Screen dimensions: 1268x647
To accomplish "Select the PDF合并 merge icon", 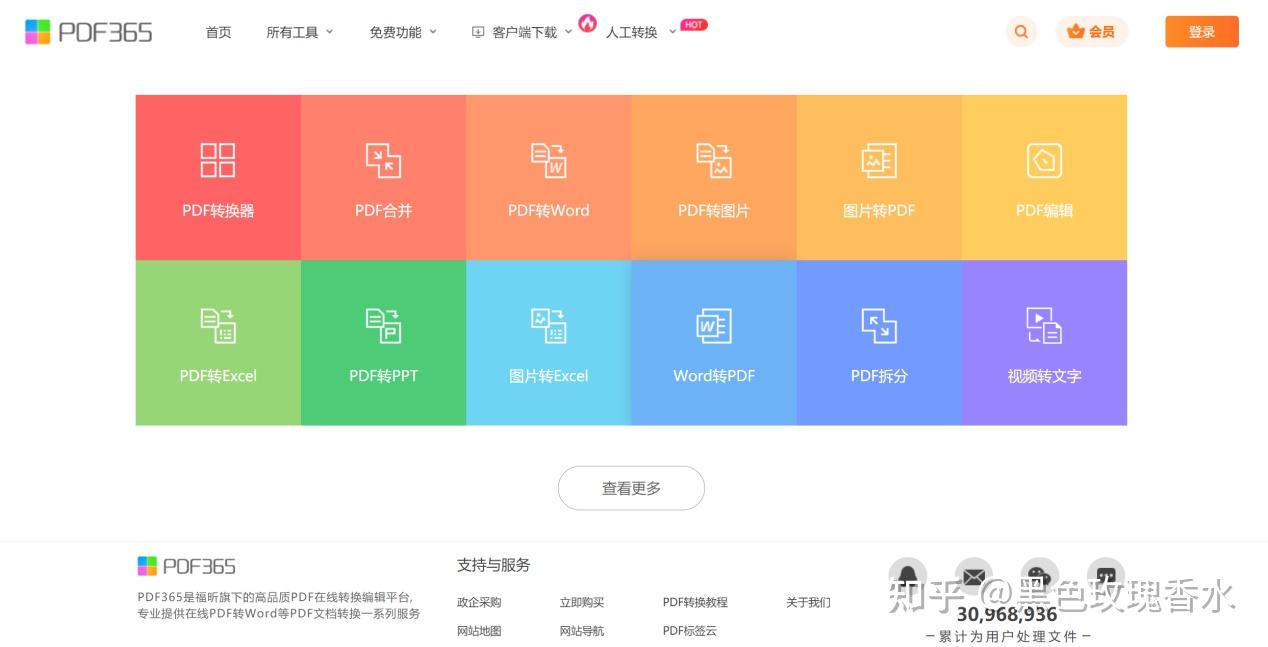I will point(383,160).
